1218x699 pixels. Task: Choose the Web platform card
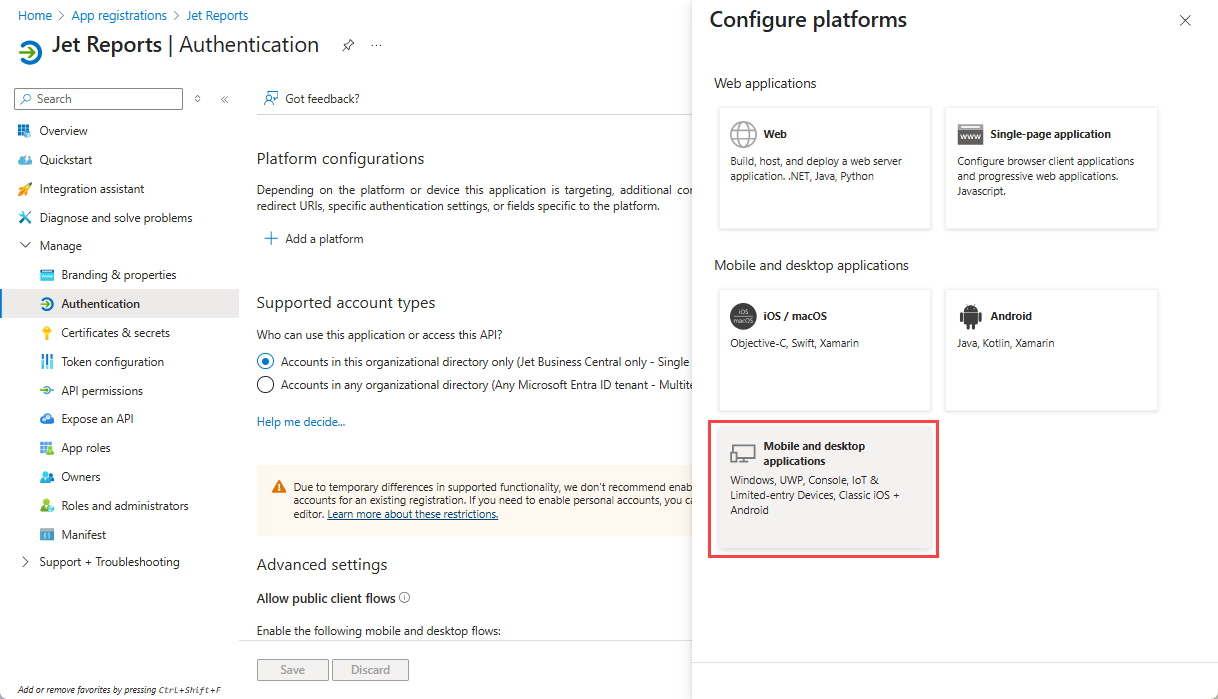825,168
